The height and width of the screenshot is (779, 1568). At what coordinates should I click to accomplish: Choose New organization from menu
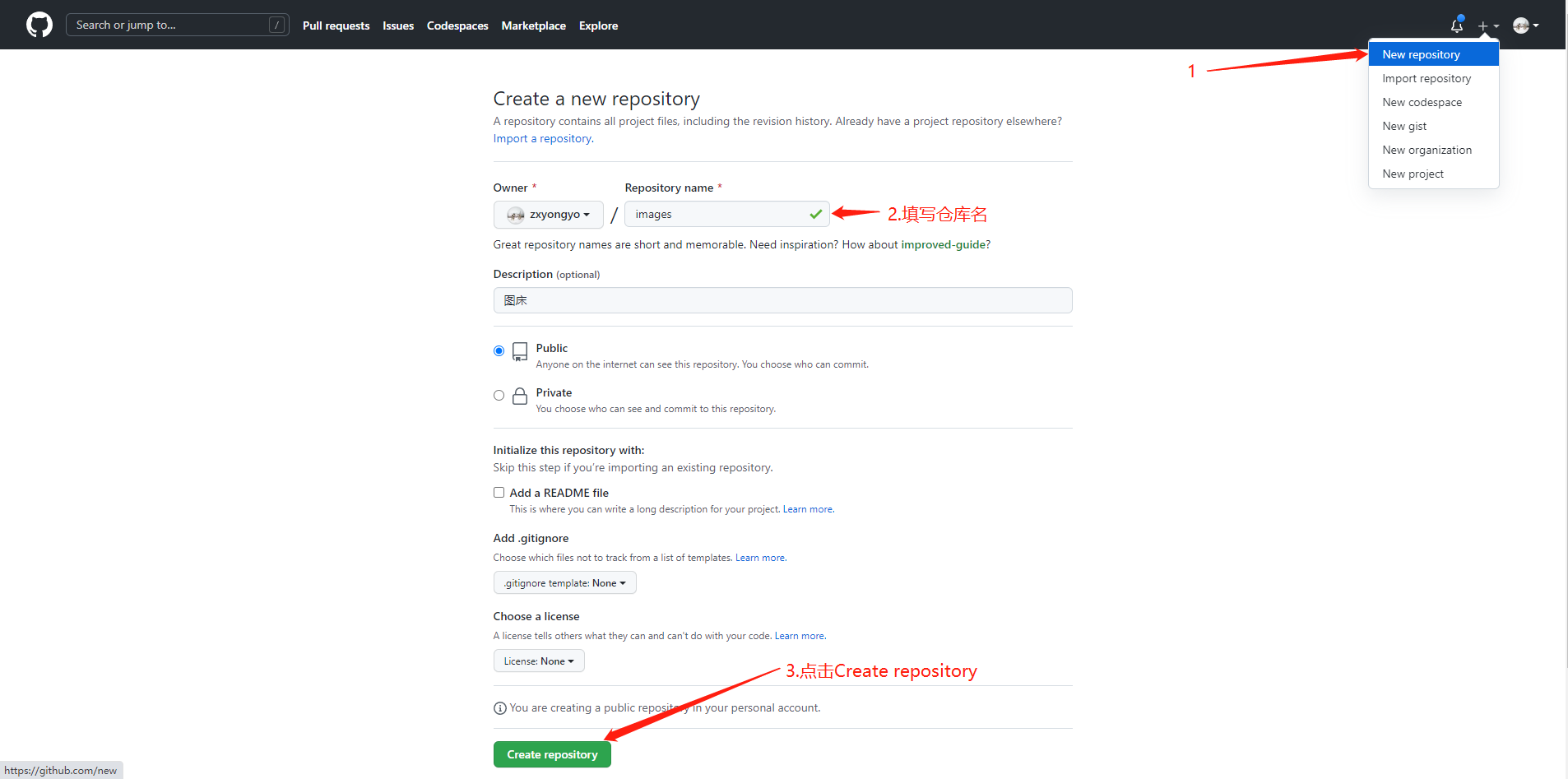coord(1433,150)
